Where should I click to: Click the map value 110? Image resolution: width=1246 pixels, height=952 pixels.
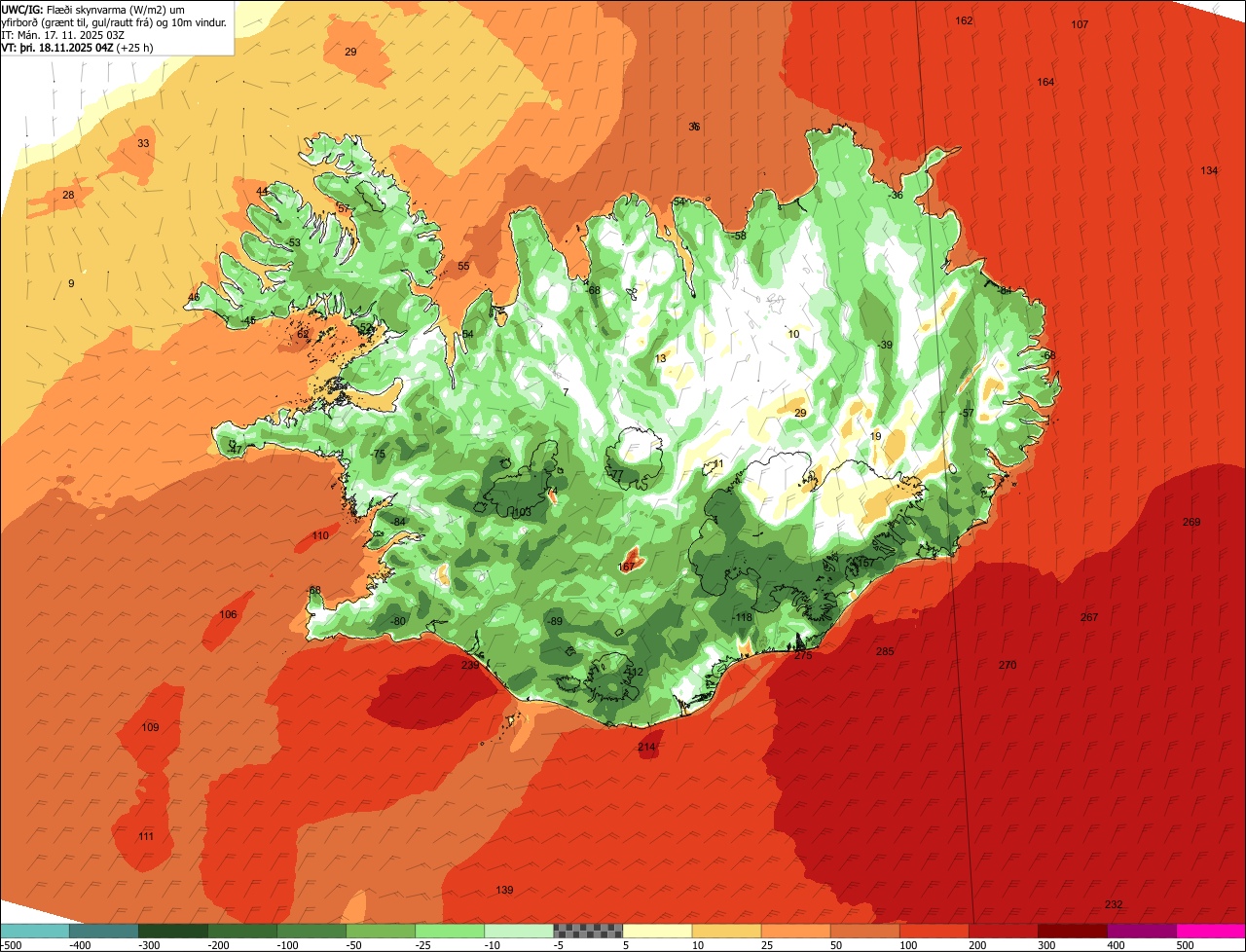[x=320, y=535]
